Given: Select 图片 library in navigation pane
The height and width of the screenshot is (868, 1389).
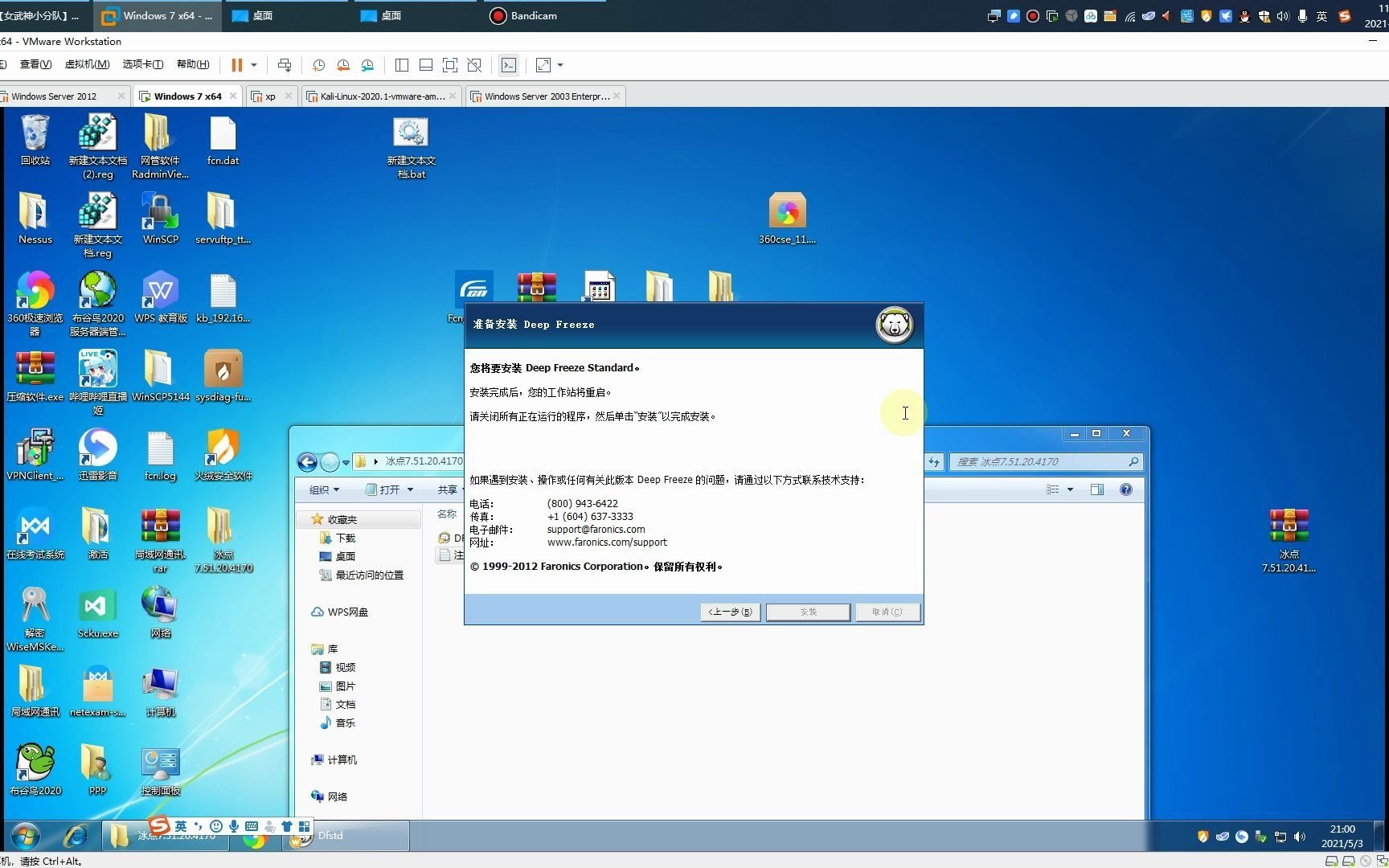Looking at the screenshot, I should tap(337, 686).
